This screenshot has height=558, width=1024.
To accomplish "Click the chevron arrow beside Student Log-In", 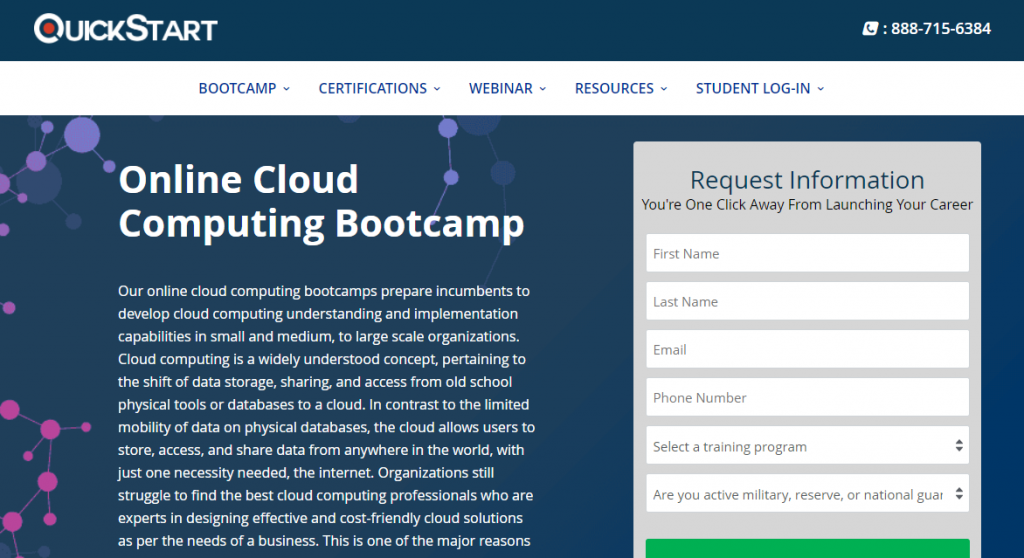I will (x=821, y=89).
